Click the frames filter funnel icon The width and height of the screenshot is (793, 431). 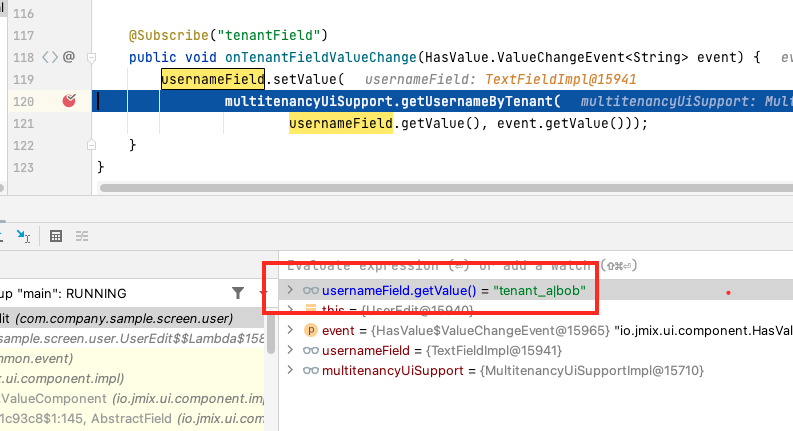pos(238,293)
